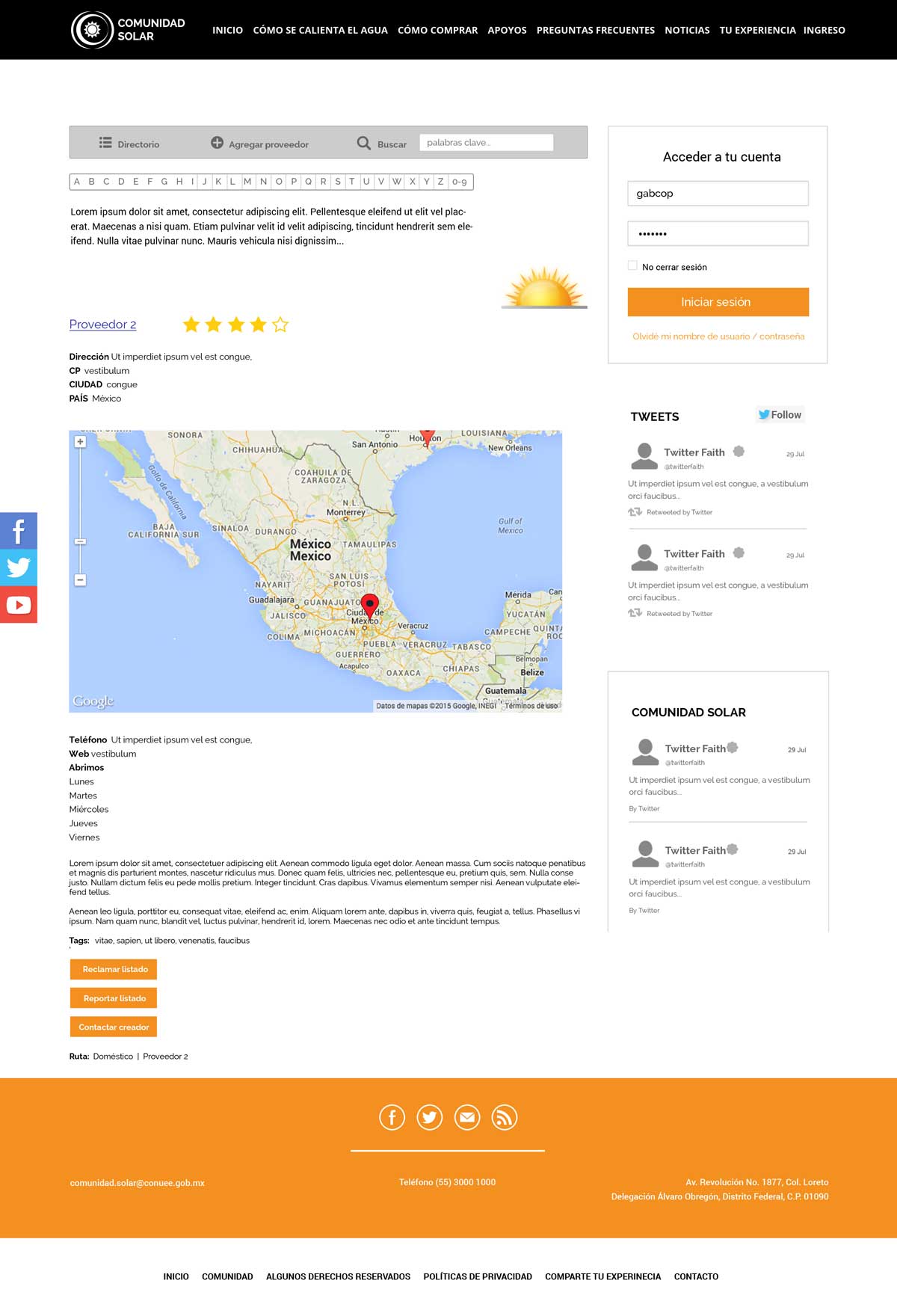Screen dimensions: 897x1316
Task: Open the Proveedor 2 link
Action: point(102,325)
